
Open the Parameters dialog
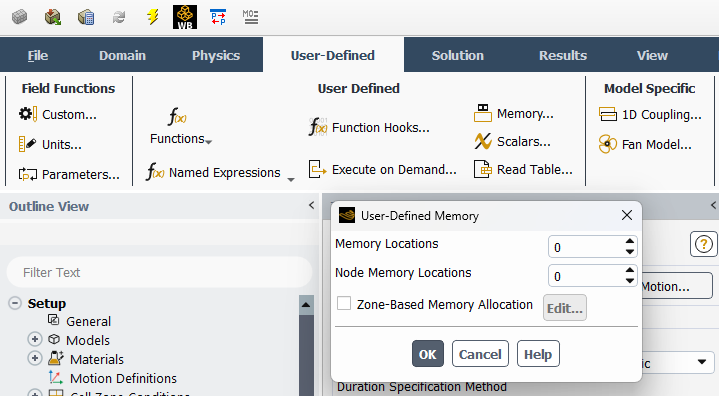click(69, 174)
